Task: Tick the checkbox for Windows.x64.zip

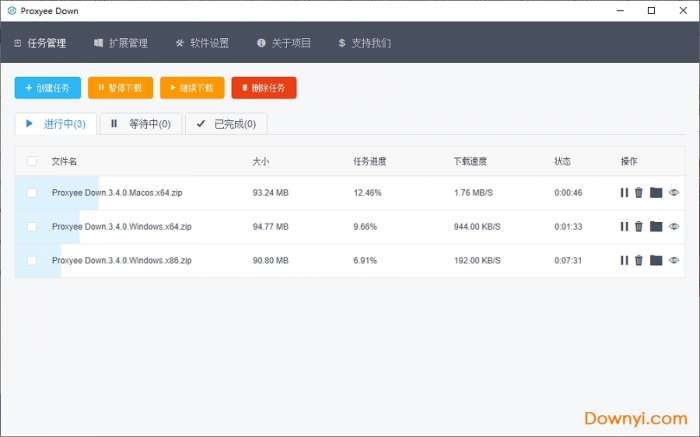Action: pyautogui.click(x=32, y=227)
